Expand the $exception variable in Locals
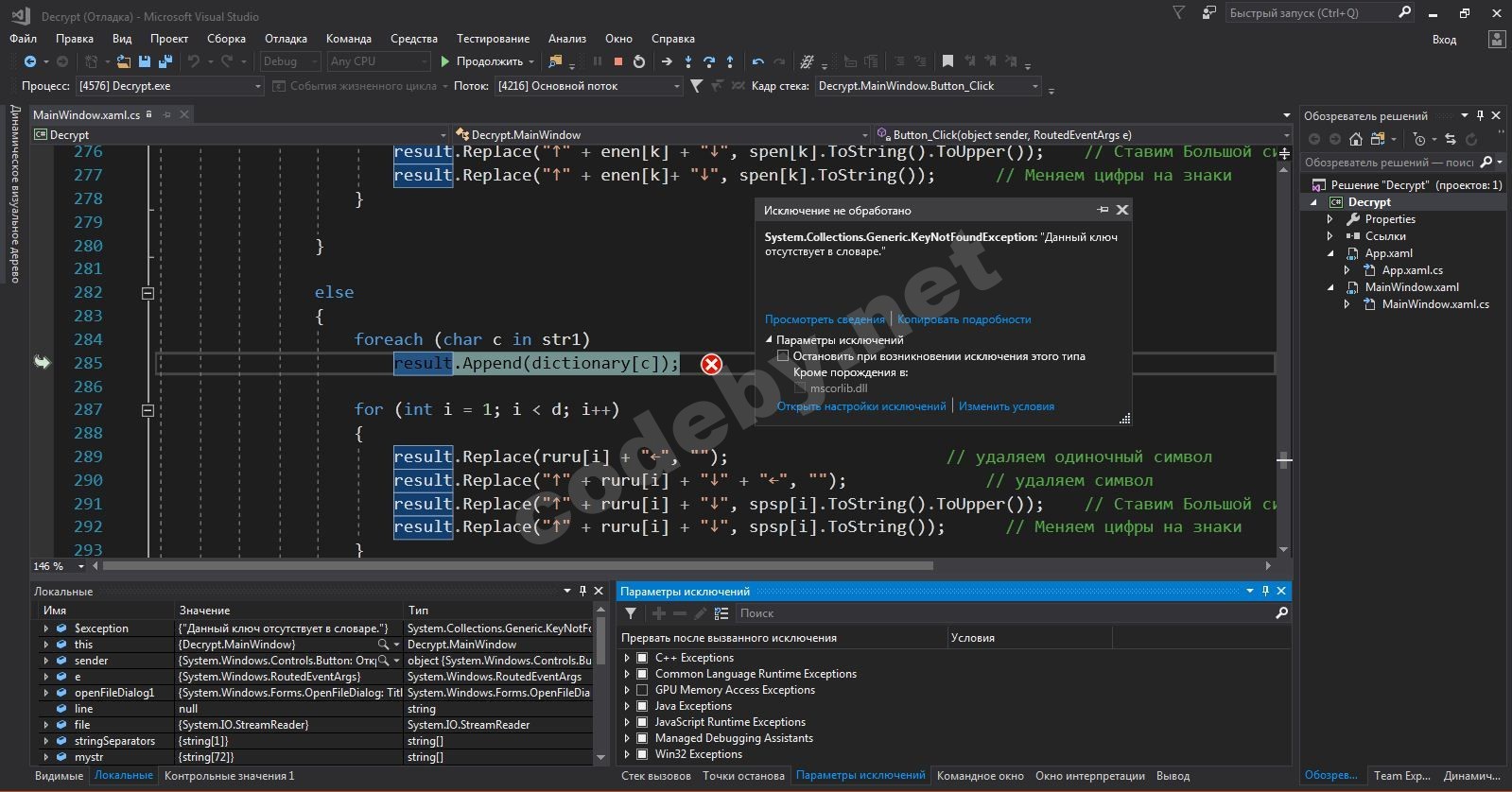1512x792 pixels. [45, 628]
